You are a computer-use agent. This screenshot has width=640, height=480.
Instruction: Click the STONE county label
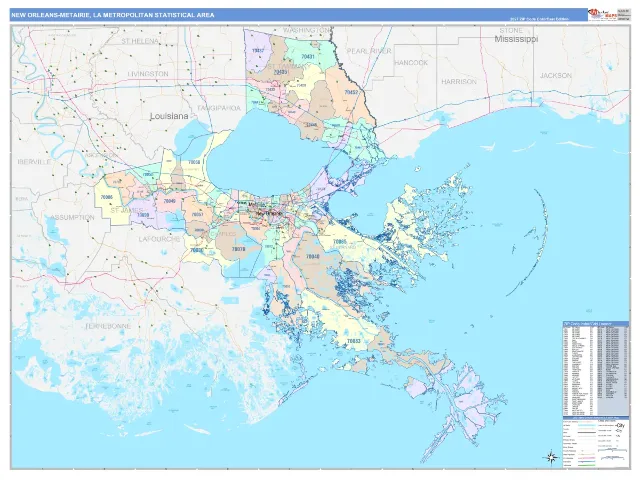[x=511, y=30]
